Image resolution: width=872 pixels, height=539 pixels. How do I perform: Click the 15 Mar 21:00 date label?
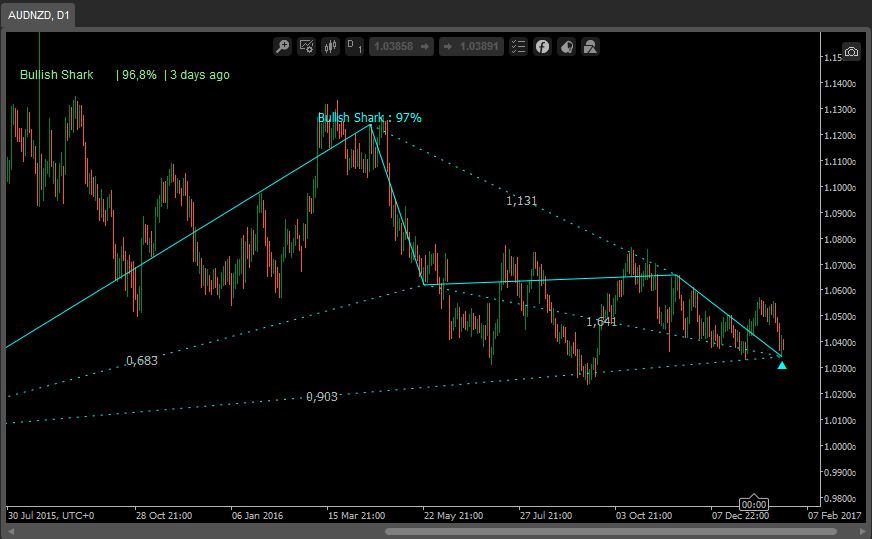coord(356,516)
